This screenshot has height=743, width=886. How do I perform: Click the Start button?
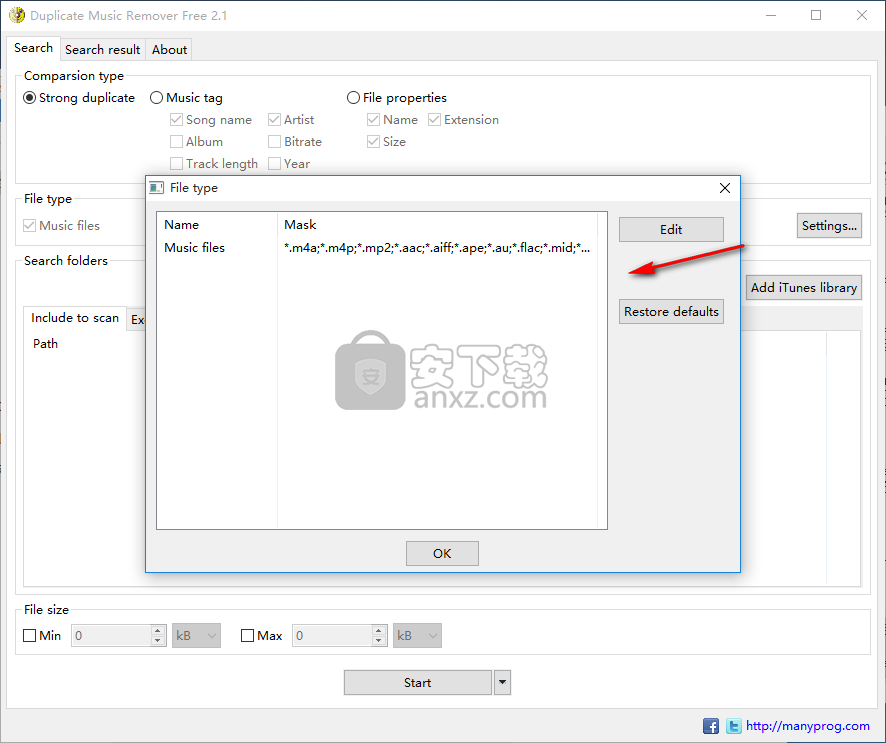418,683
